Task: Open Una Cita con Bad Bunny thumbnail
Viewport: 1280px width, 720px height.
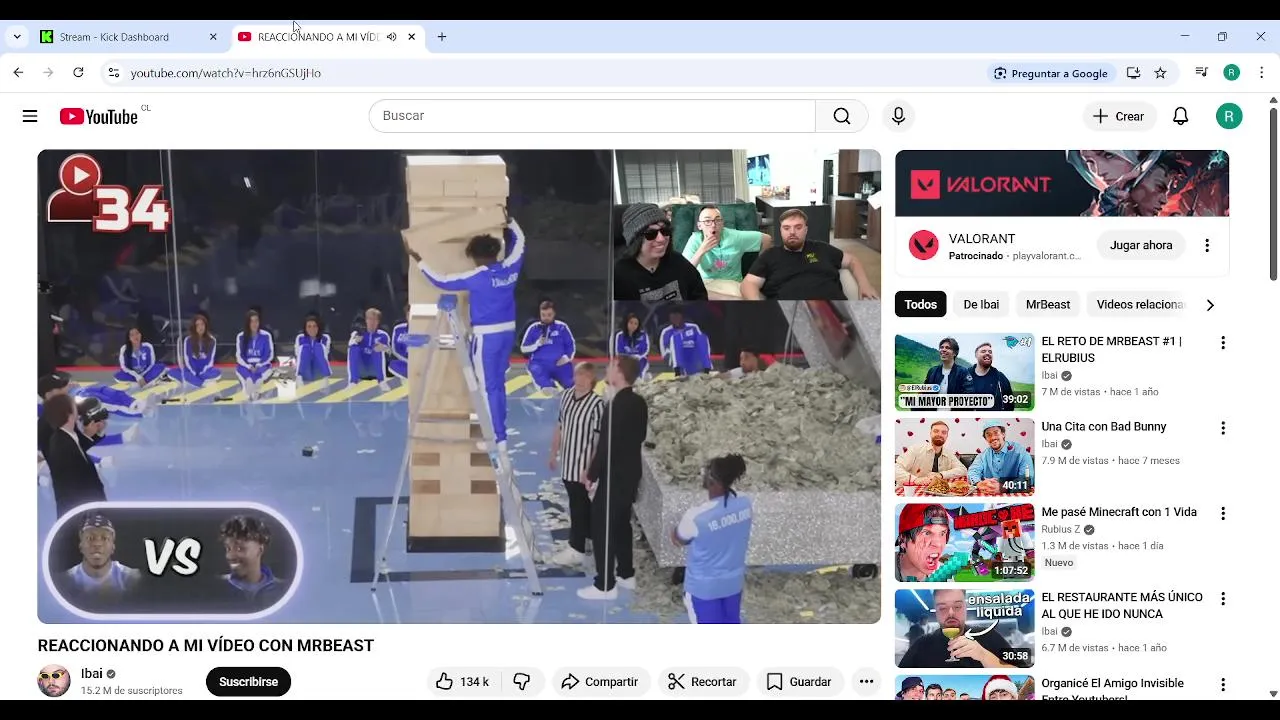Action: pos(964,457)
